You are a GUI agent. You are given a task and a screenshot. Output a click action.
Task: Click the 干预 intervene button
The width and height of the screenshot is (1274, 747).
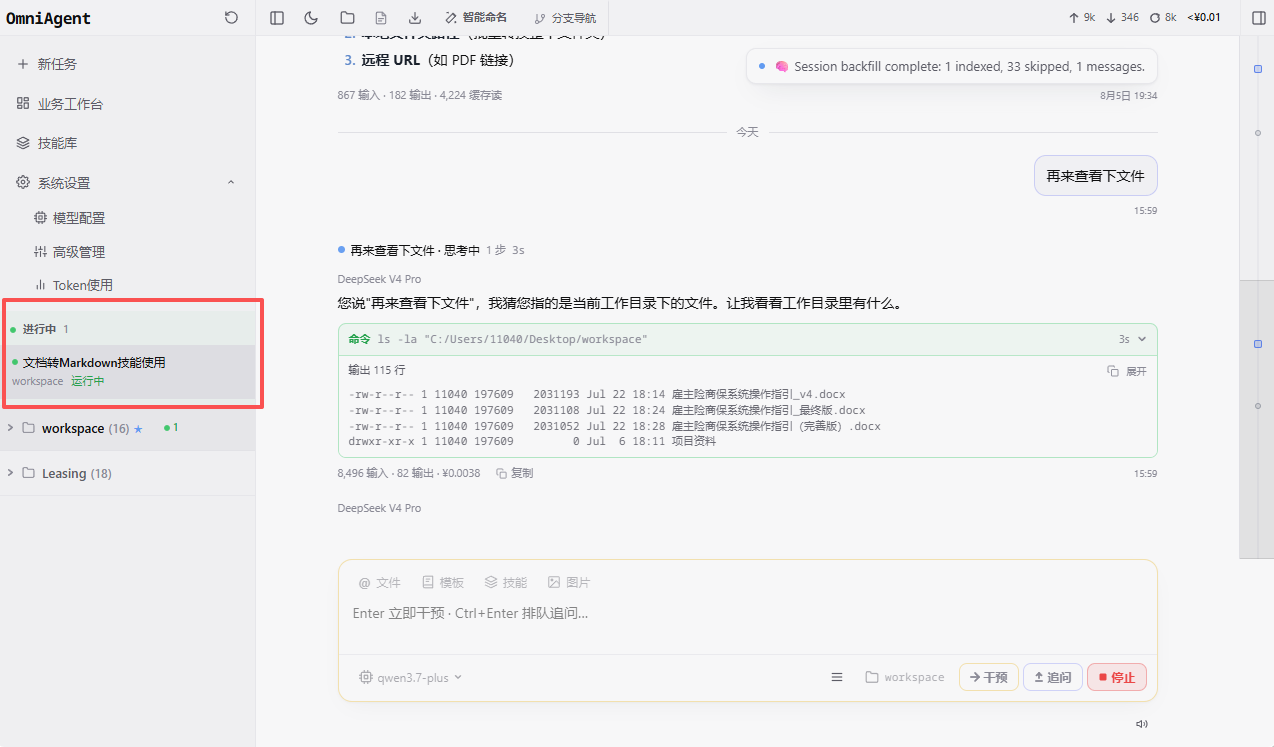[x=989, y=677]
